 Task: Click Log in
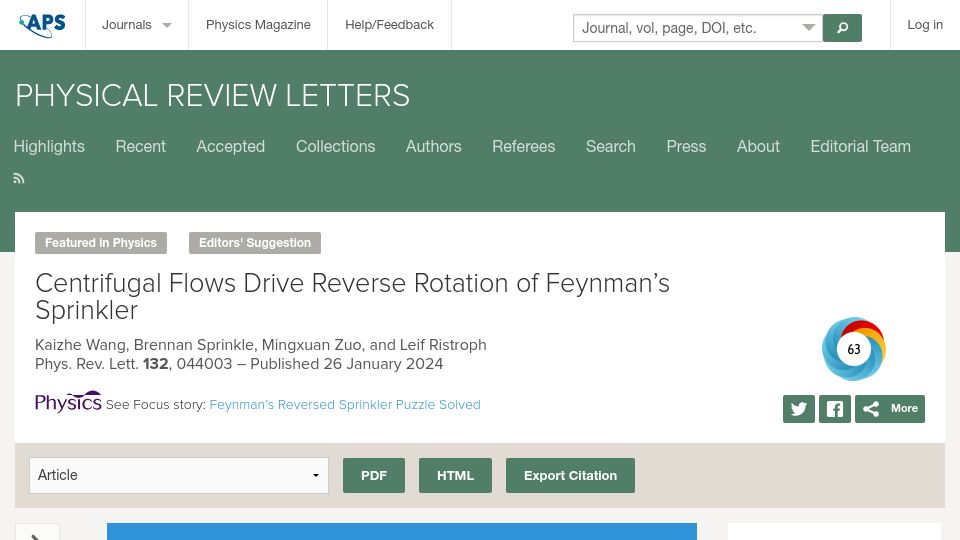924,25
